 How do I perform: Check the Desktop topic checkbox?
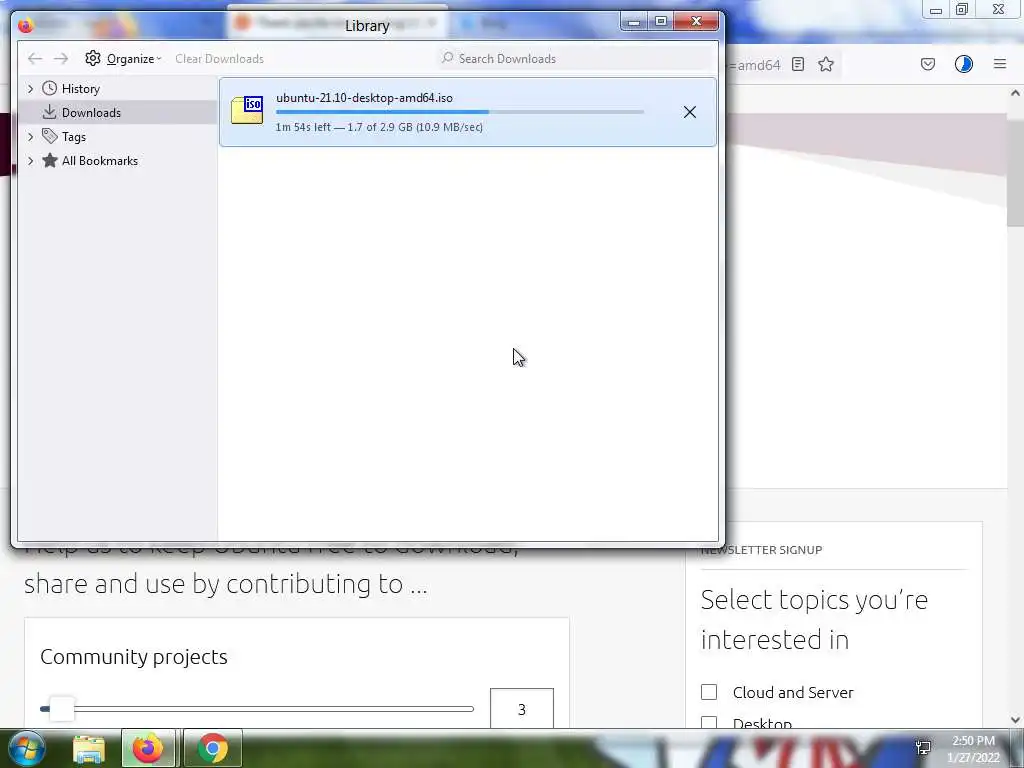click(x=709, y=722)
